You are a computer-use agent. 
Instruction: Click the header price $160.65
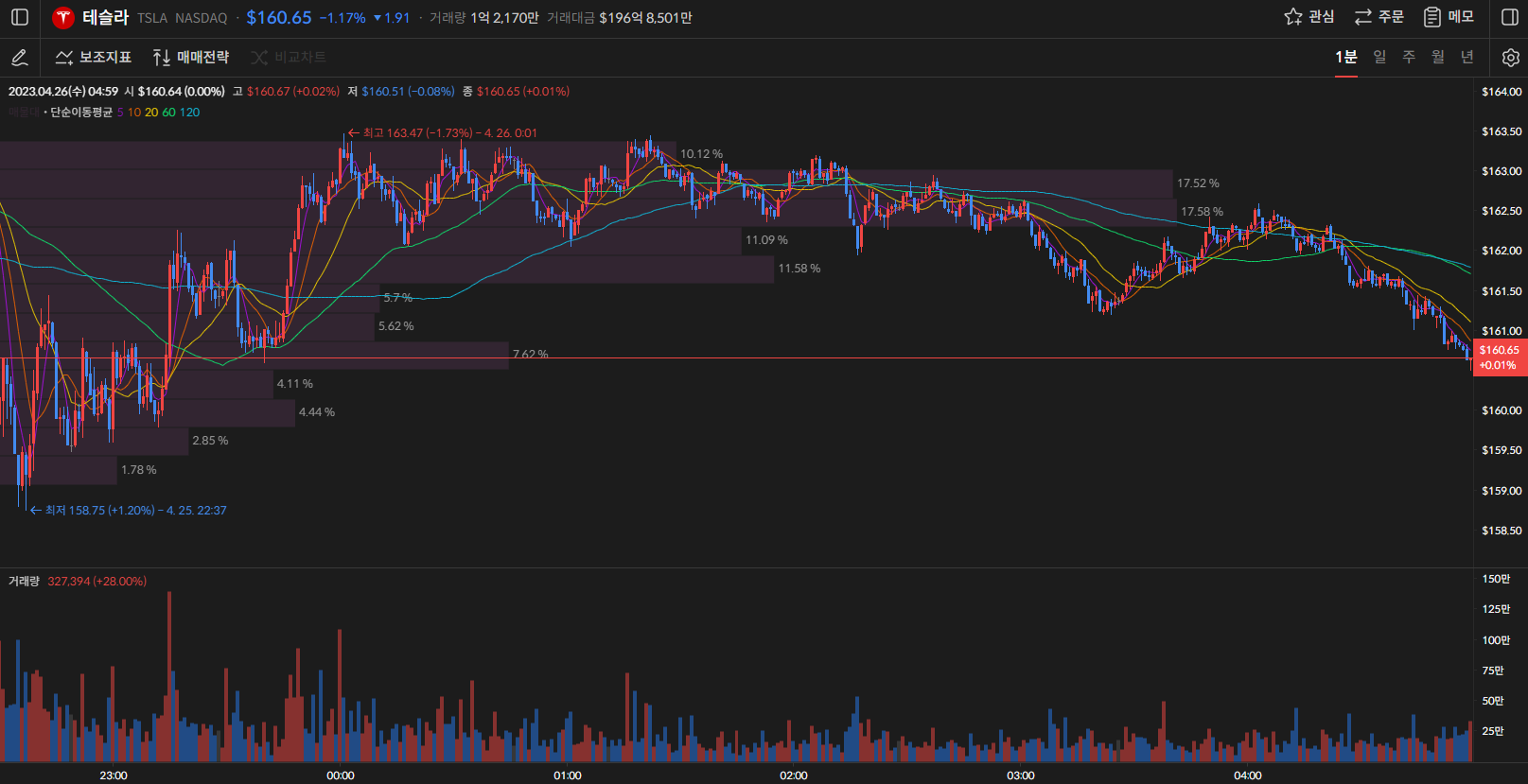[279, 18]
